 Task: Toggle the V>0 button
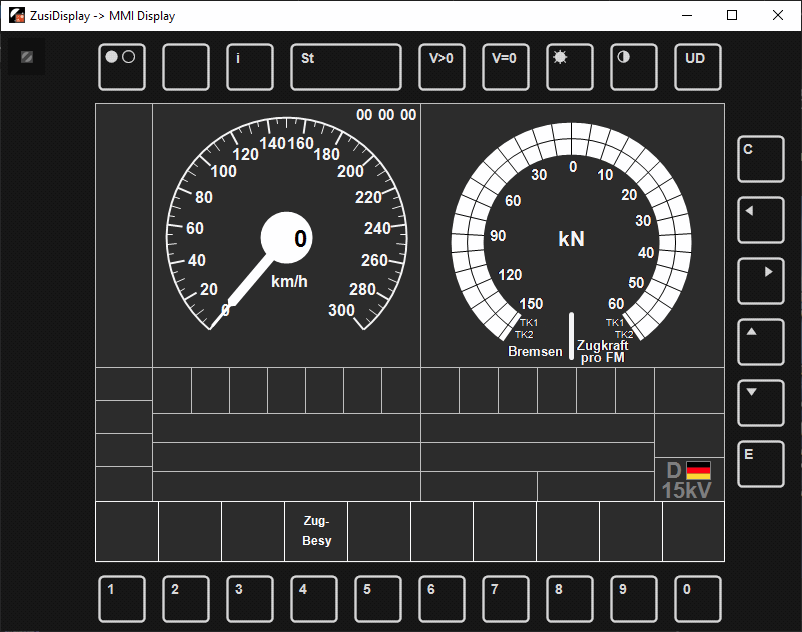(442, 67)
